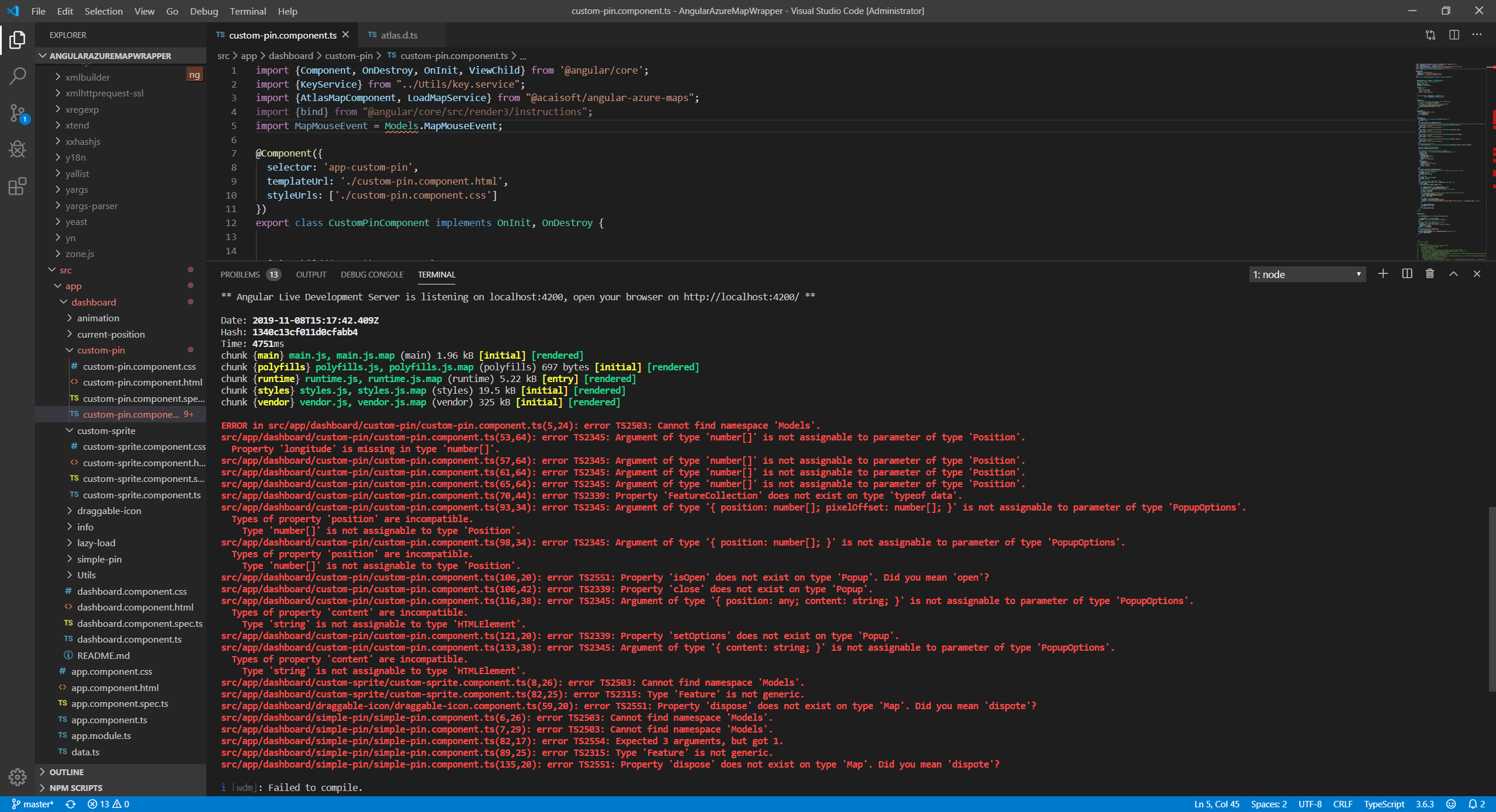Open the Source Control view
The height and width of the screenshot is (812, 1496).
(x=18, y=113)
